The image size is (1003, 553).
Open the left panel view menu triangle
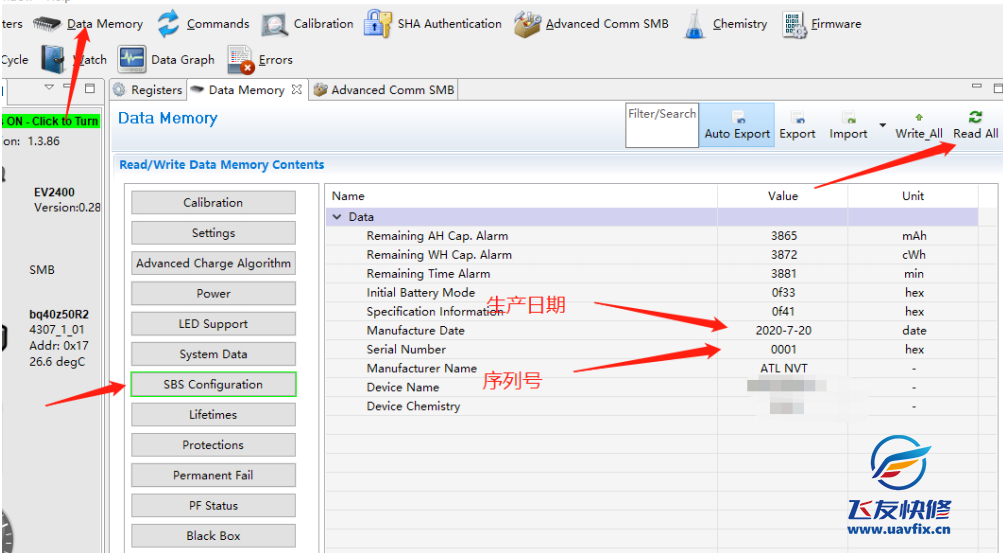click(50, 89)
